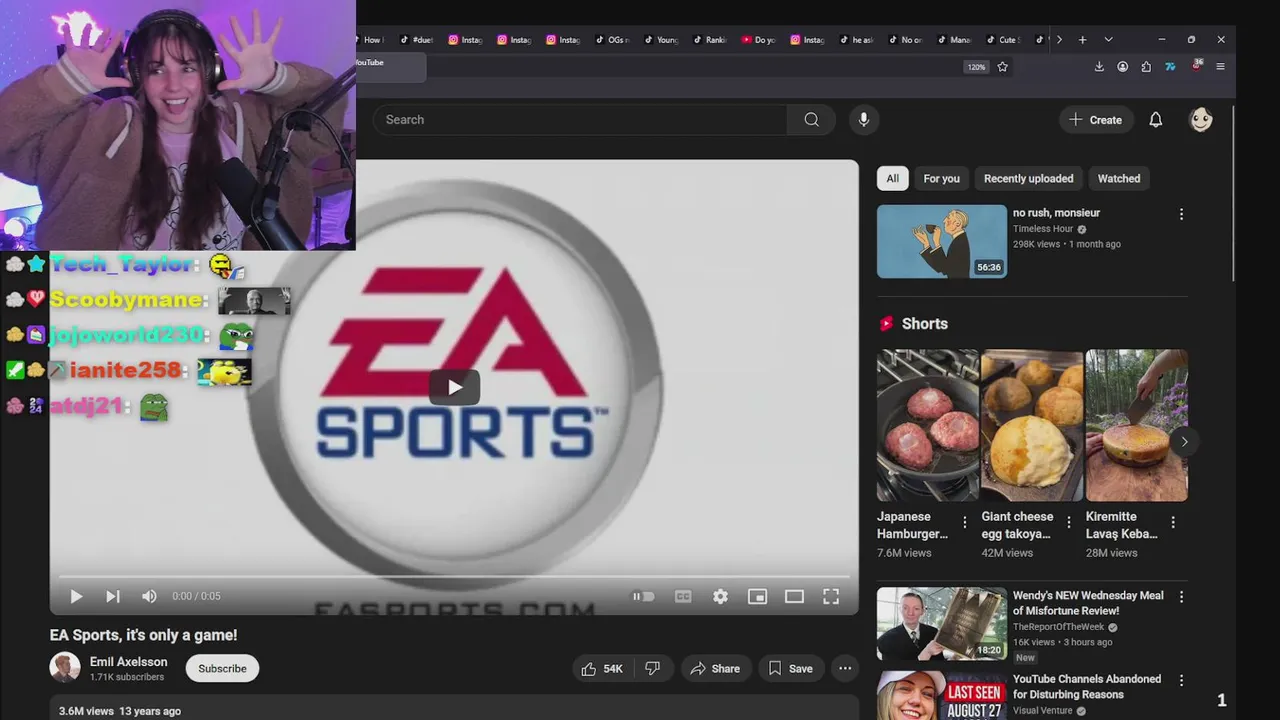Open player settings gear
Viewport: 1280px width, 720px height.
pyautogui.click(x=720, y=596)
